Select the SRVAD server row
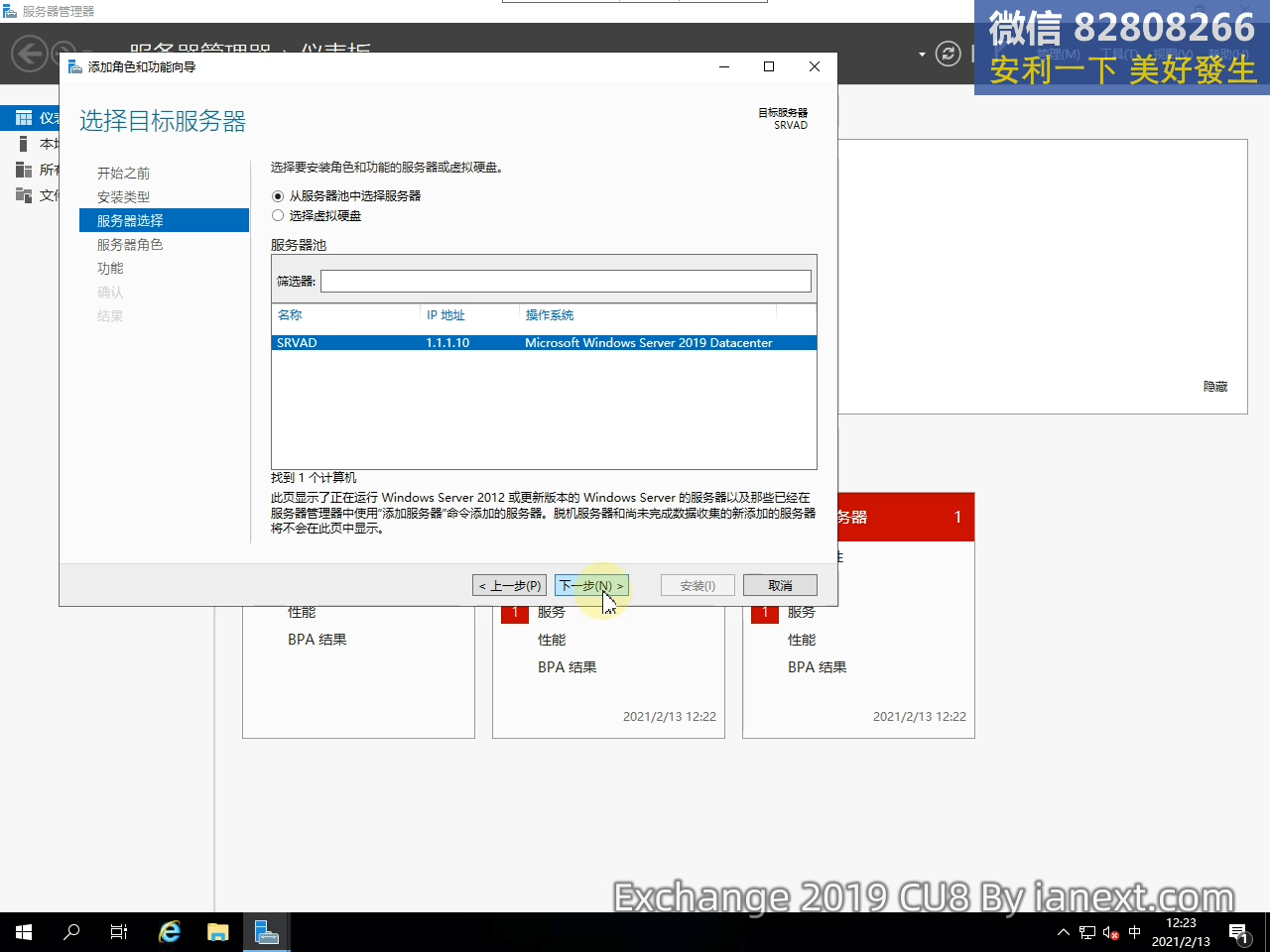The height and width of the screenshot is (952, 1270). (544, 343)
